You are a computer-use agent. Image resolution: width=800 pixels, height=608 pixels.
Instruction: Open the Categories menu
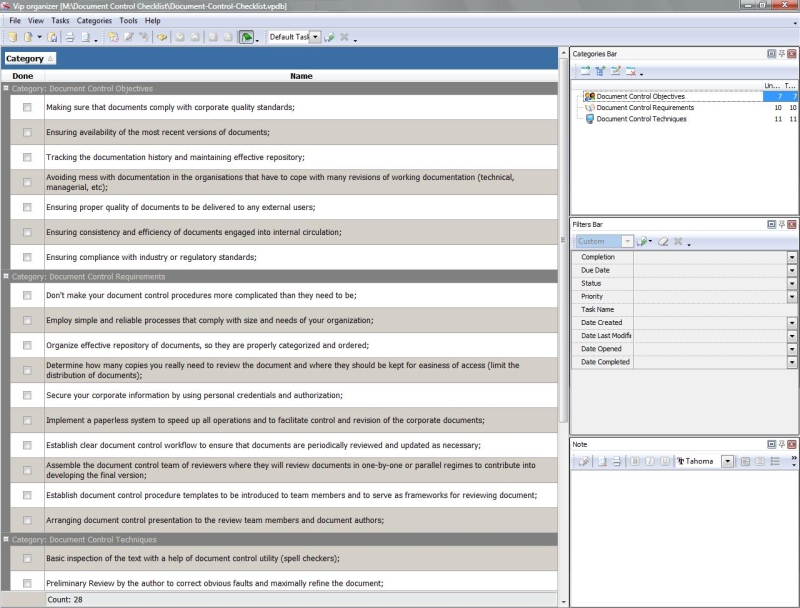tap(94, 20)
